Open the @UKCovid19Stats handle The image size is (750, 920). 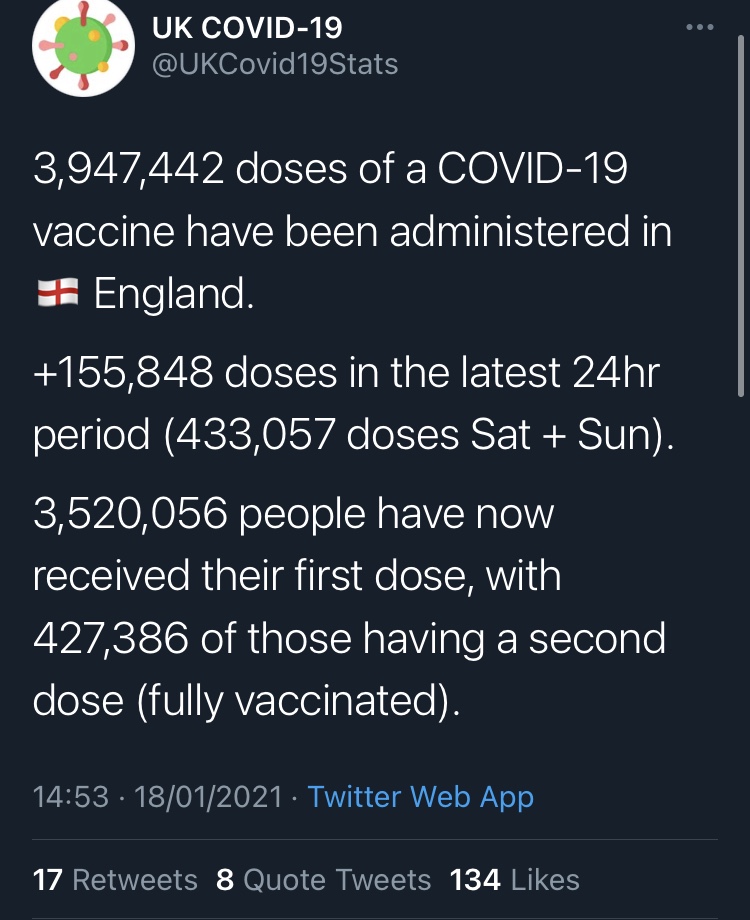click(275, 65)
